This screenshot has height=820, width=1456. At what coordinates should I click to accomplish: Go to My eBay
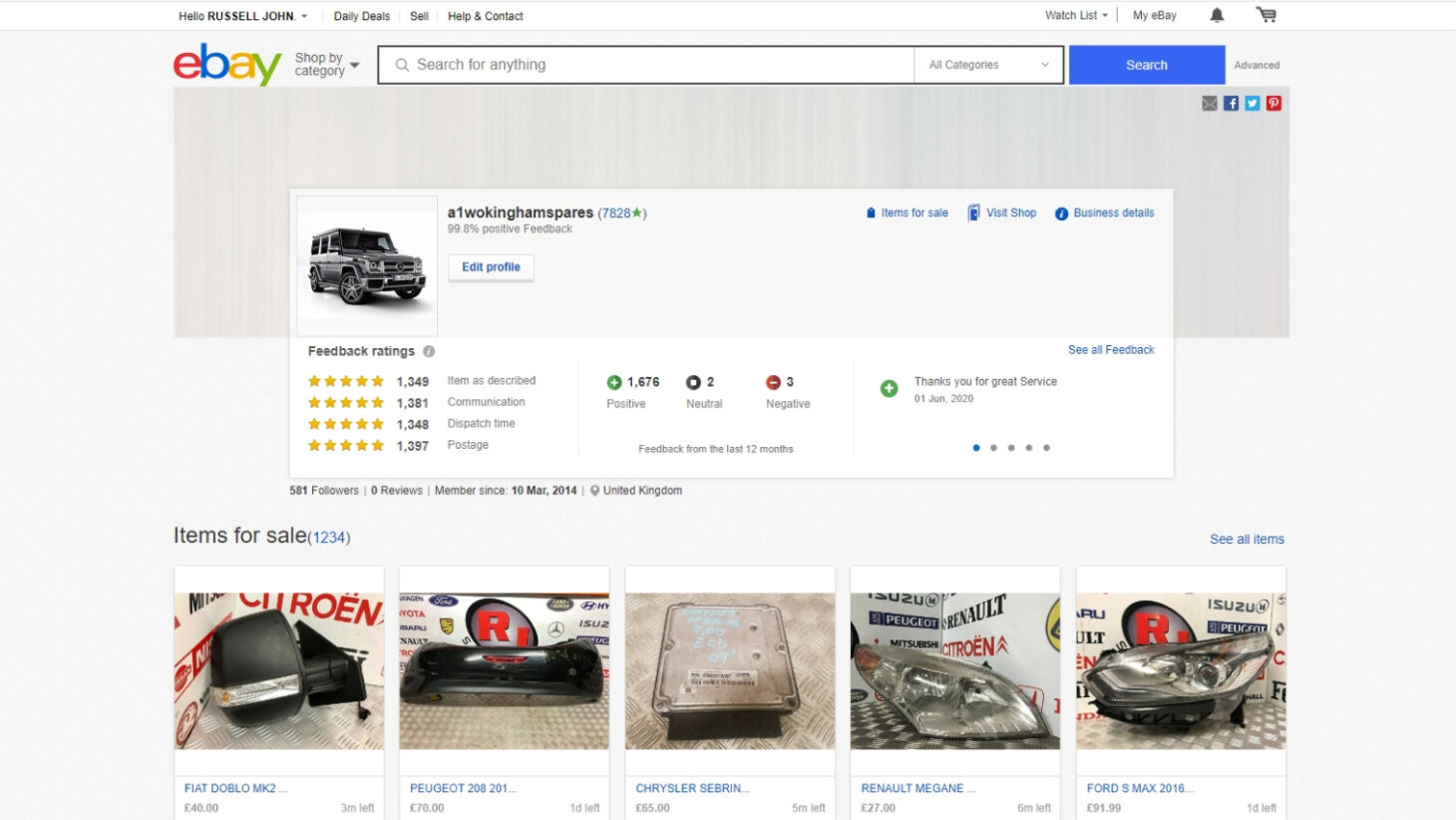[1154, 15]
